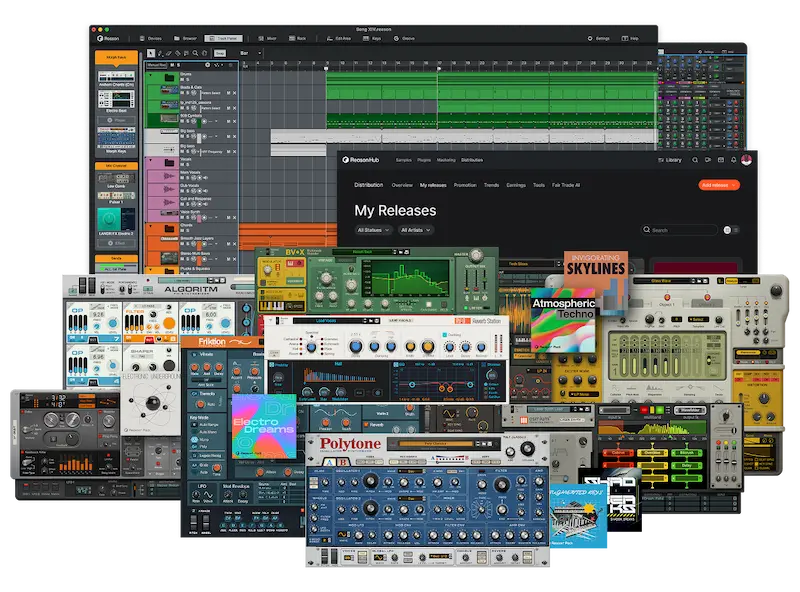The height and width of the screenshot is (592, 800).
Task: Open the Overview tab in Distribution
Action: coord(402,185)
